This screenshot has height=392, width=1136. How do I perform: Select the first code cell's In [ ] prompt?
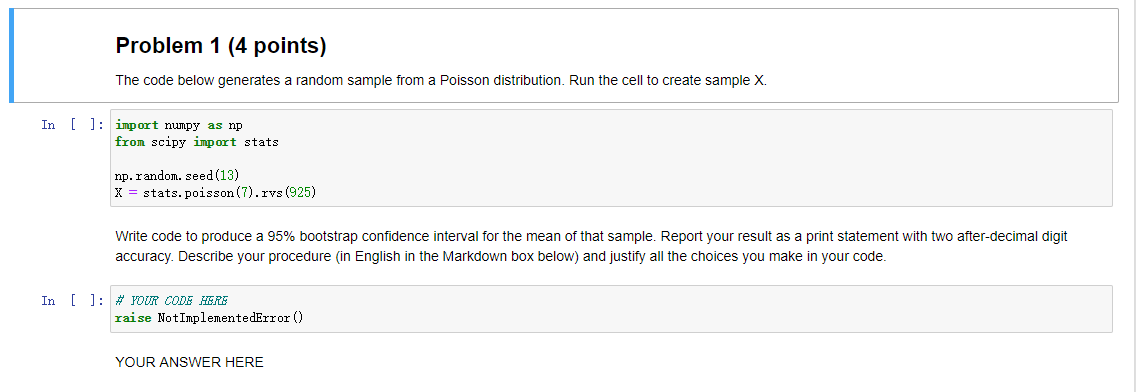(72, 125)
